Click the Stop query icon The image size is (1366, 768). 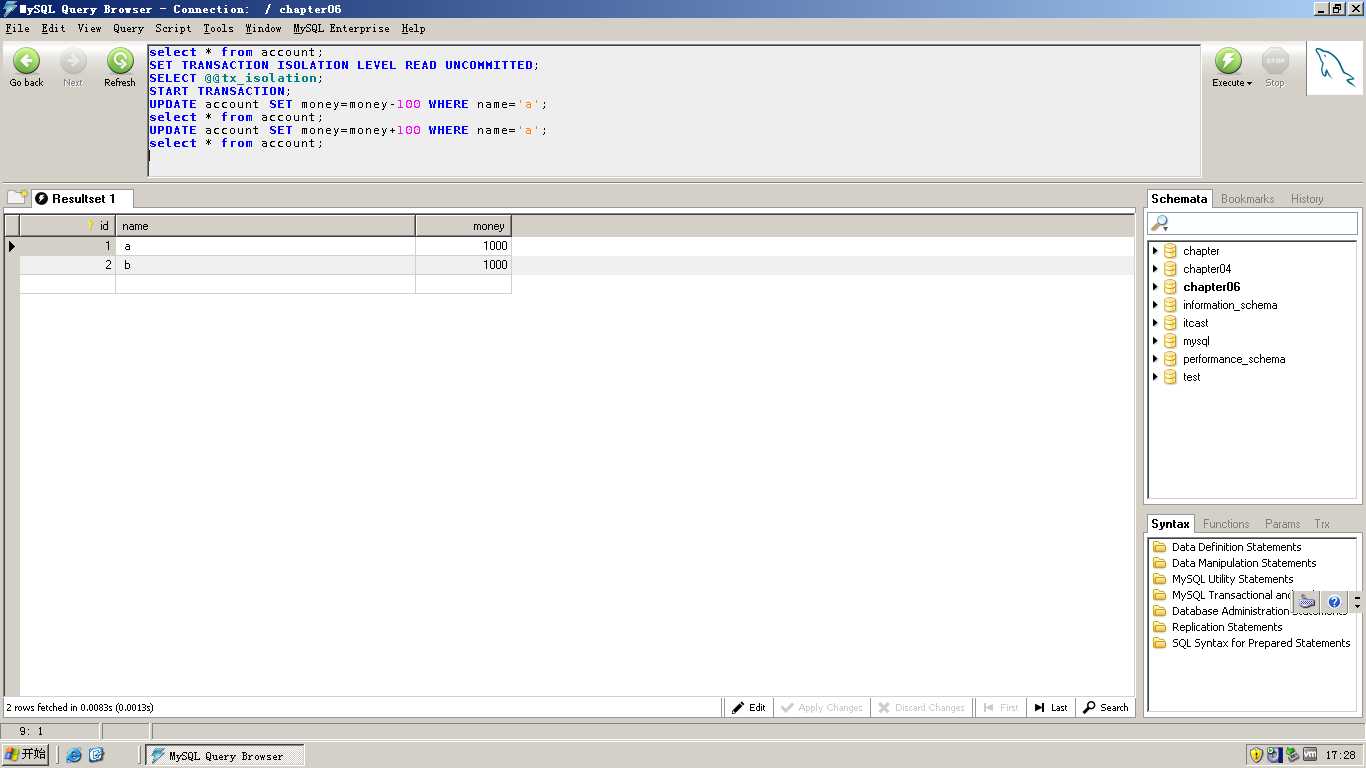tap(1275, 61)
